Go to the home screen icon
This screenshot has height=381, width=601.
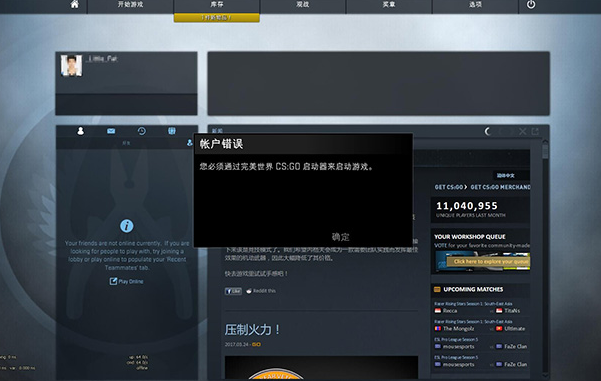(x=75, y=4)
